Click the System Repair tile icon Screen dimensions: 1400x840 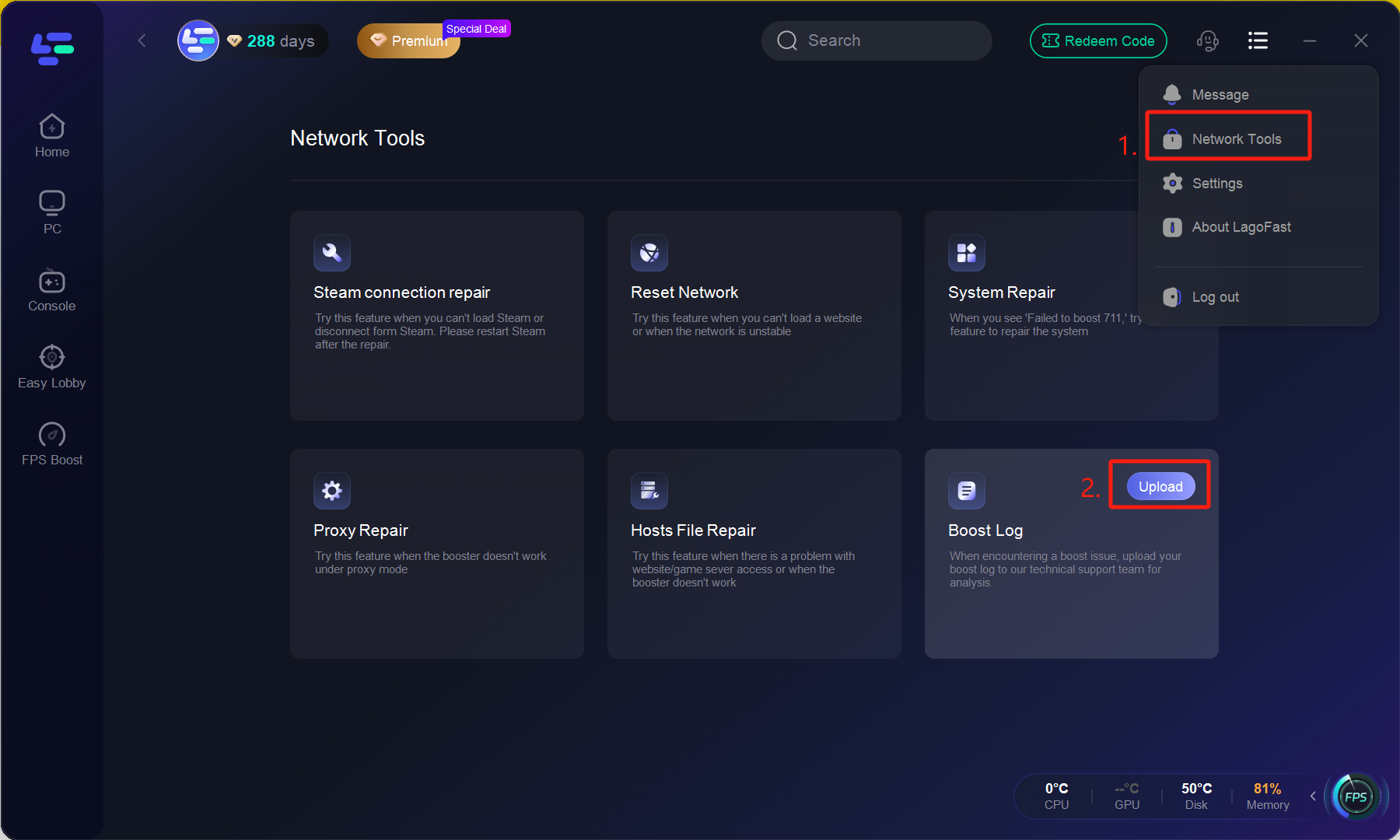967,253
